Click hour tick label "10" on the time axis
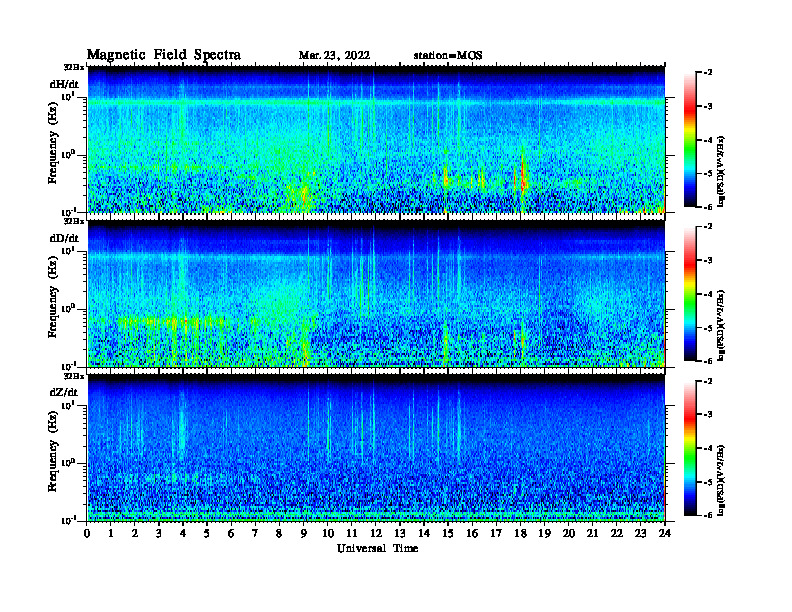The width and height of the screenshot is (792, 612). coord(328,533)
